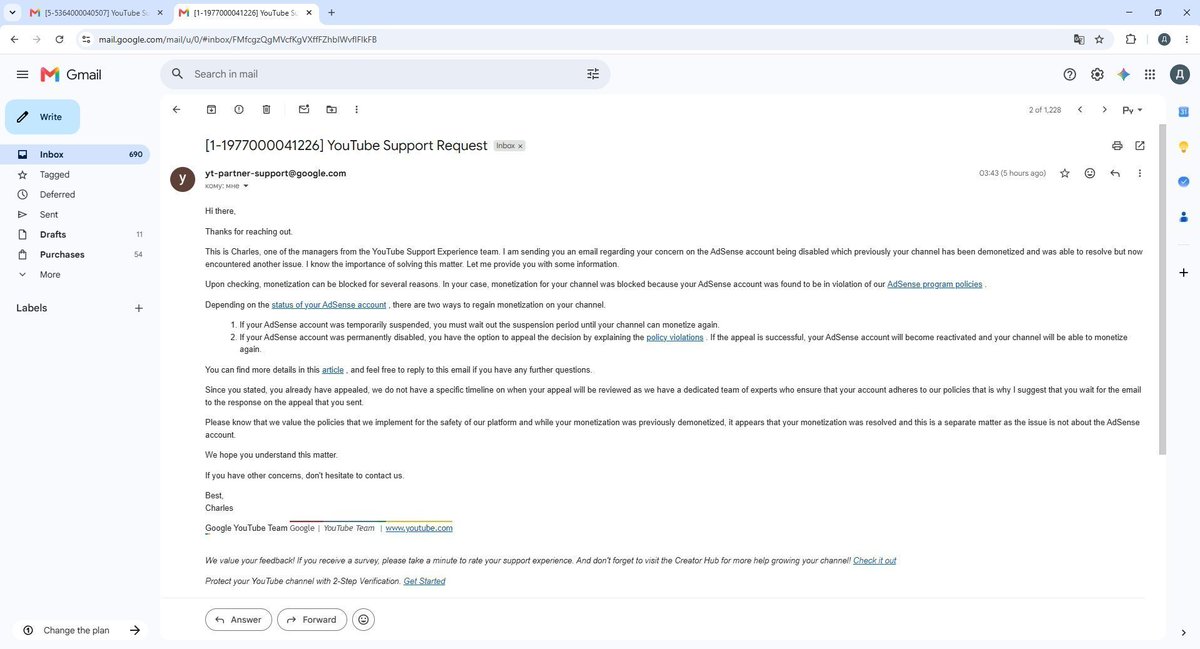This screenshot has height=649, width=1200.
Task: Open Gmail support help icon
Action: pyautogui.click(x=1070, y=74)
